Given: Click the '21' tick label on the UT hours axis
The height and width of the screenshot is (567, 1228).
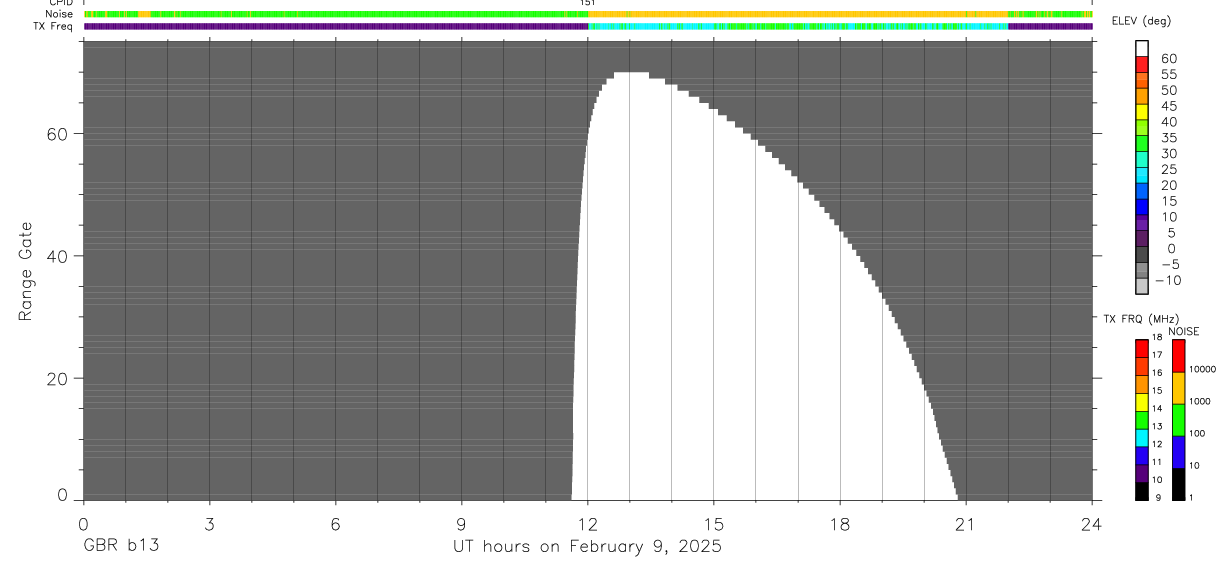Looking at the screenshot, I should (x=966, y=524).
